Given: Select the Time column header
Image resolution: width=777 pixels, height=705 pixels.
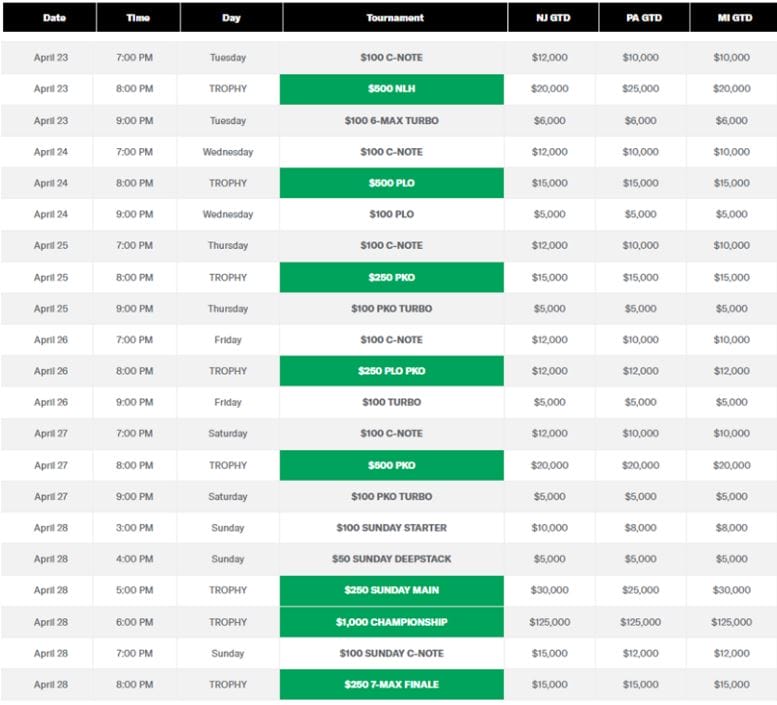Looking at the screenshot, I should pos(139,18).
